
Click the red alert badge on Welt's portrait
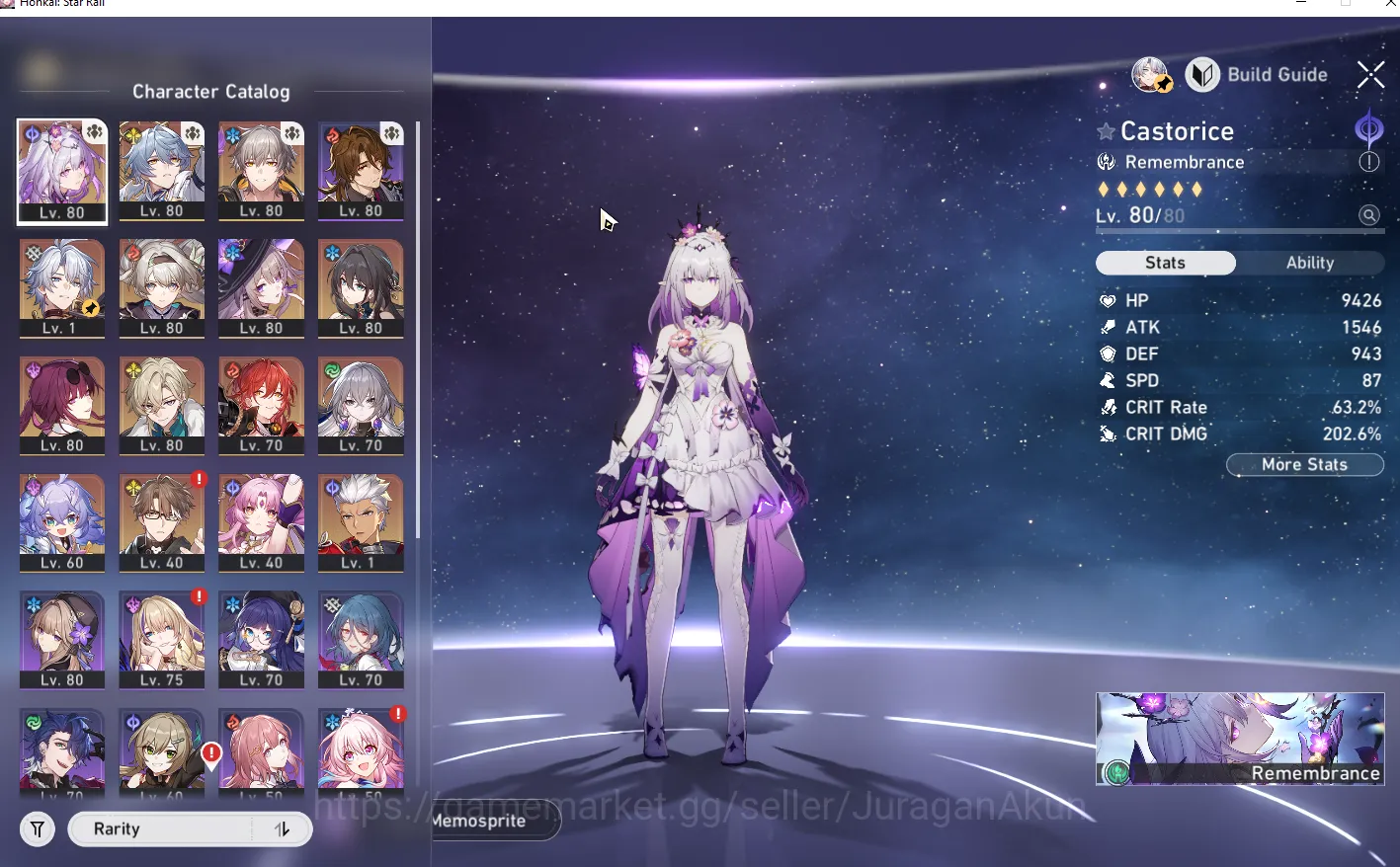pos(199,479)
